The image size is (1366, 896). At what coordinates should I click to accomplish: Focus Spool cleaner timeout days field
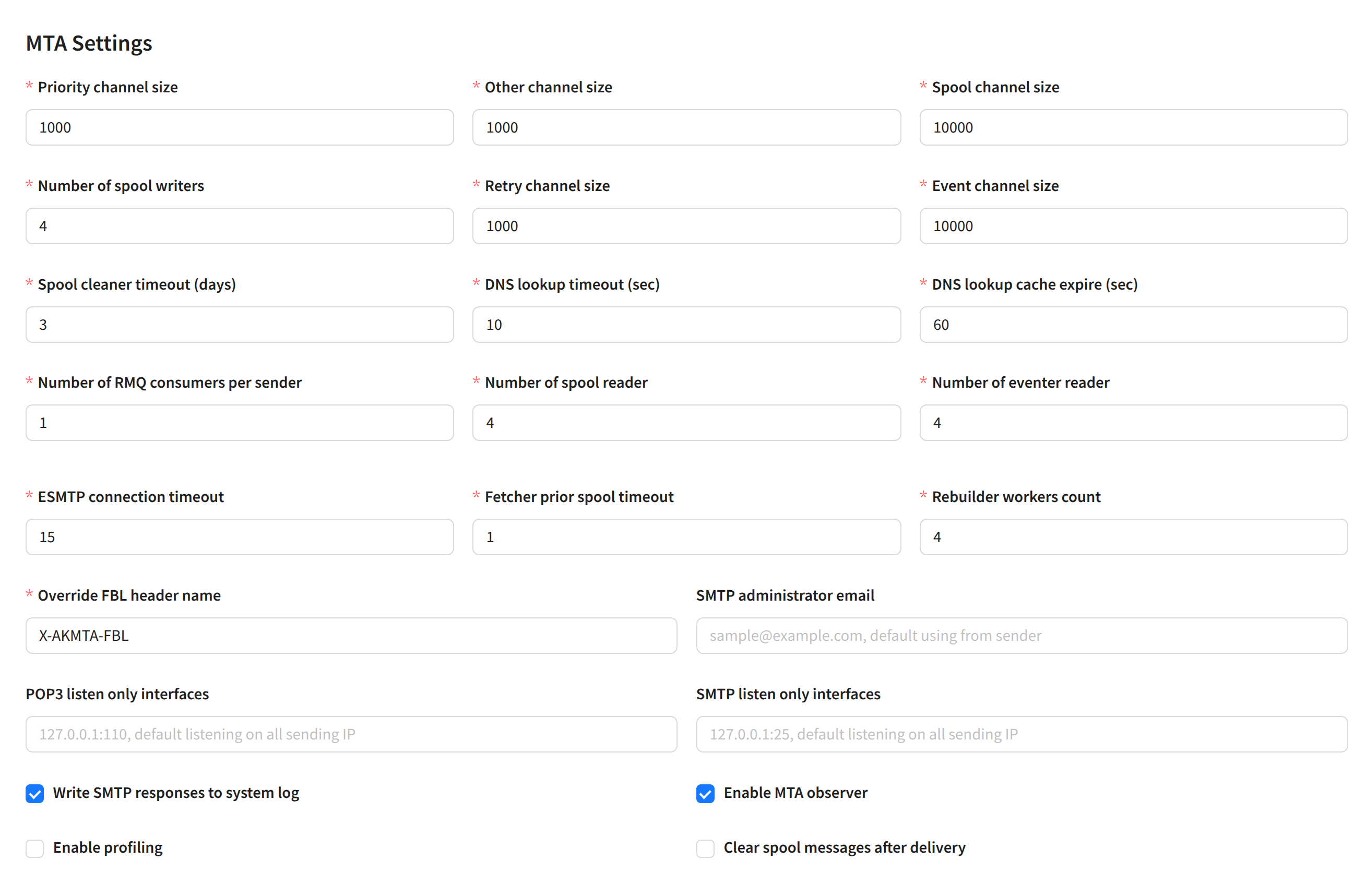(240, 325)
